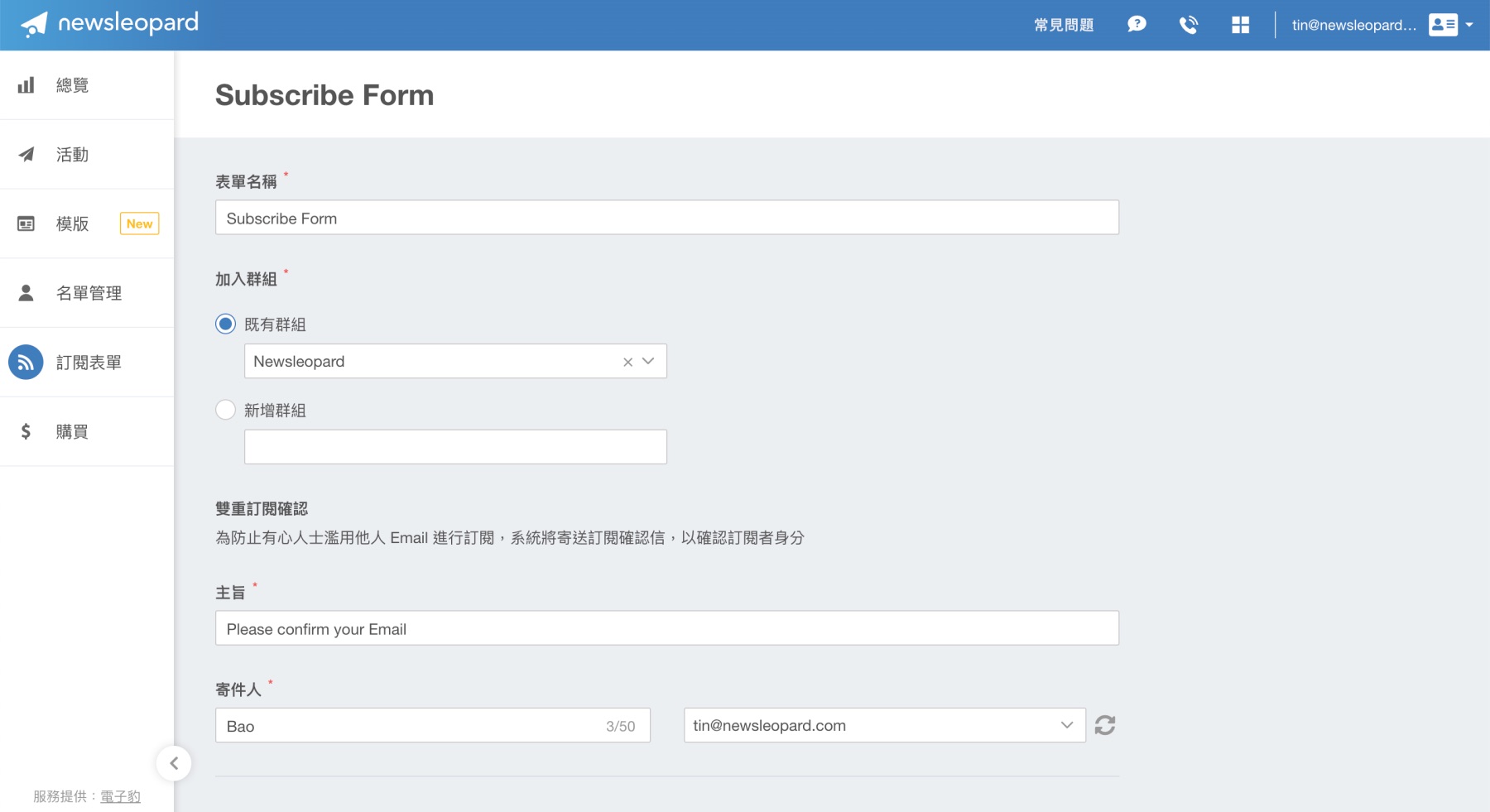This screenshot has height=812, width=1490.
Task: Click the overview bar chart icon
Action: (x=26, y=85)
